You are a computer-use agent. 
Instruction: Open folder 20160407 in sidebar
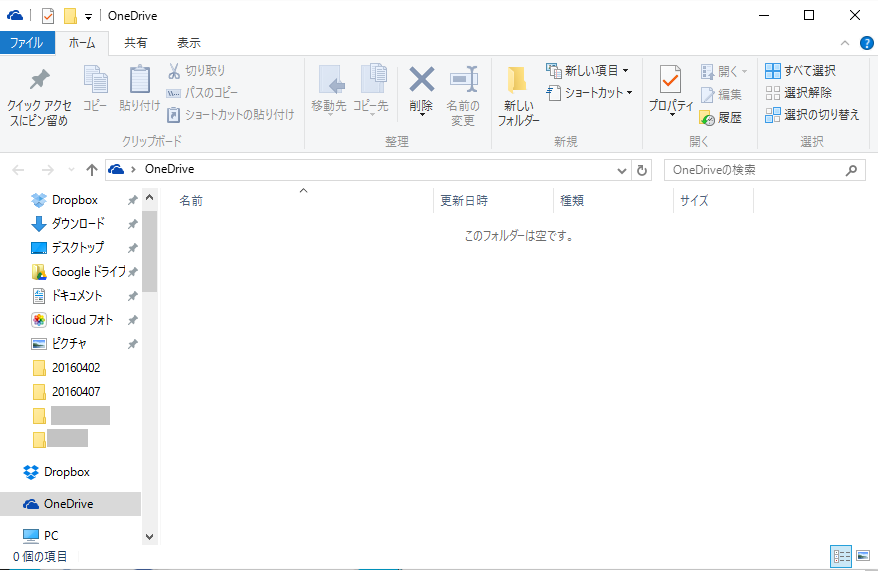point(76,392)
